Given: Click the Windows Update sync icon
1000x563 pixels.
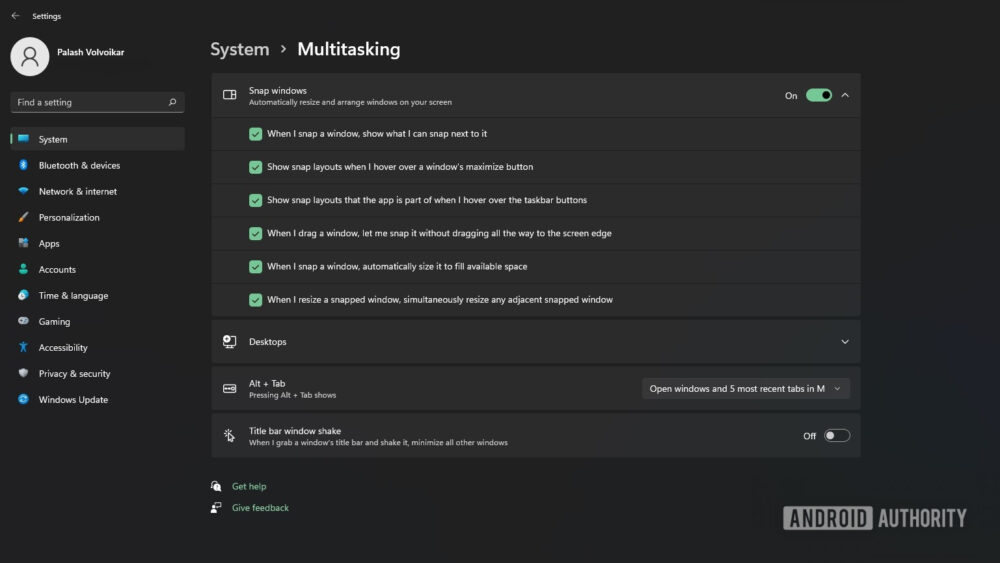Looking at the screenshot, I should click(23, 399).
